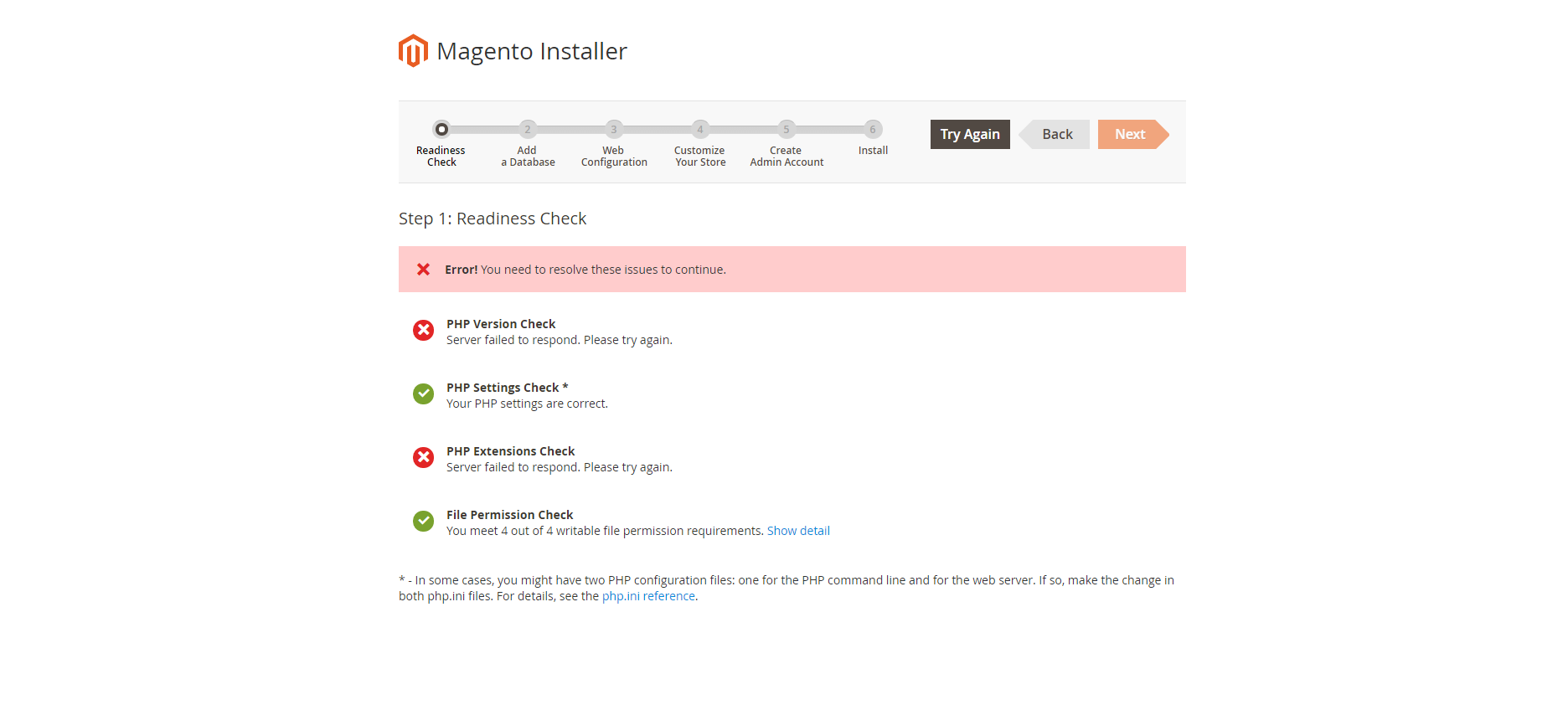The image size is (1568, 715).
Task: Click 'Server failed to respond' under PHP Extensions Check
Action: pyautogui.click(x=560, y=467)
